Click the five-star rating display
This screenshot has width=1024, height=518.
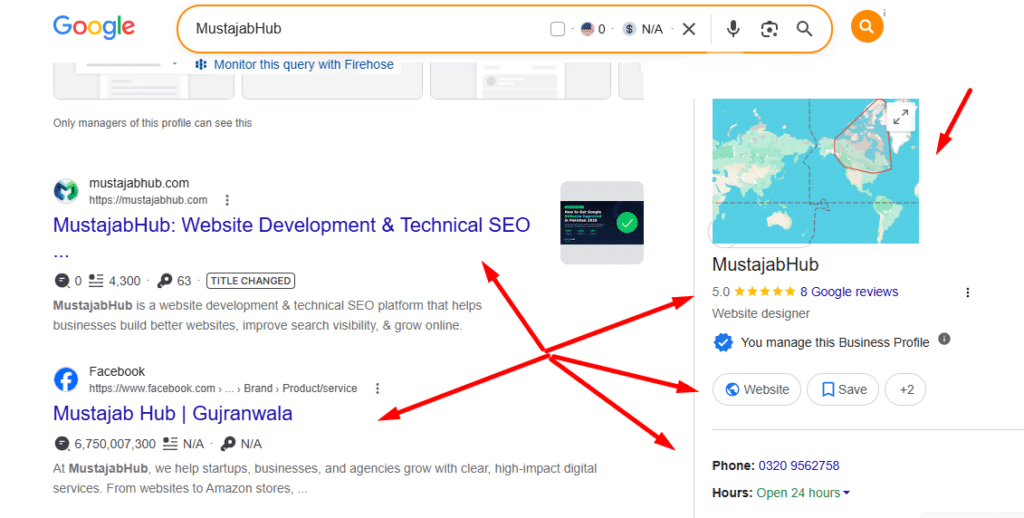pos(765,291)
